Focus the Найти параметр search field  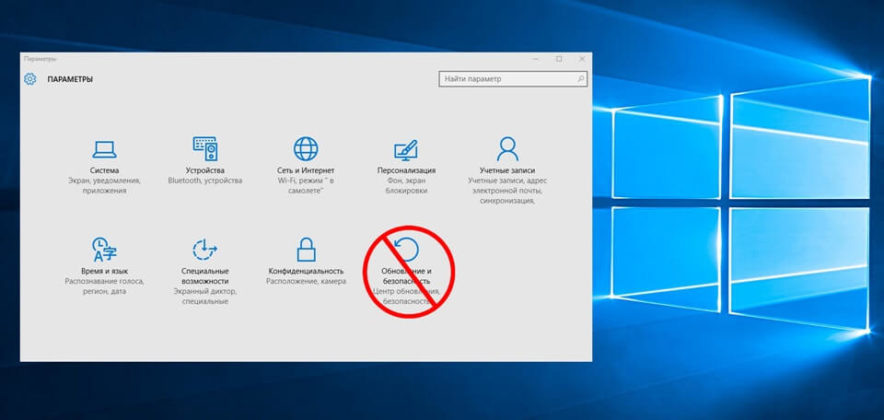point(512,79)
